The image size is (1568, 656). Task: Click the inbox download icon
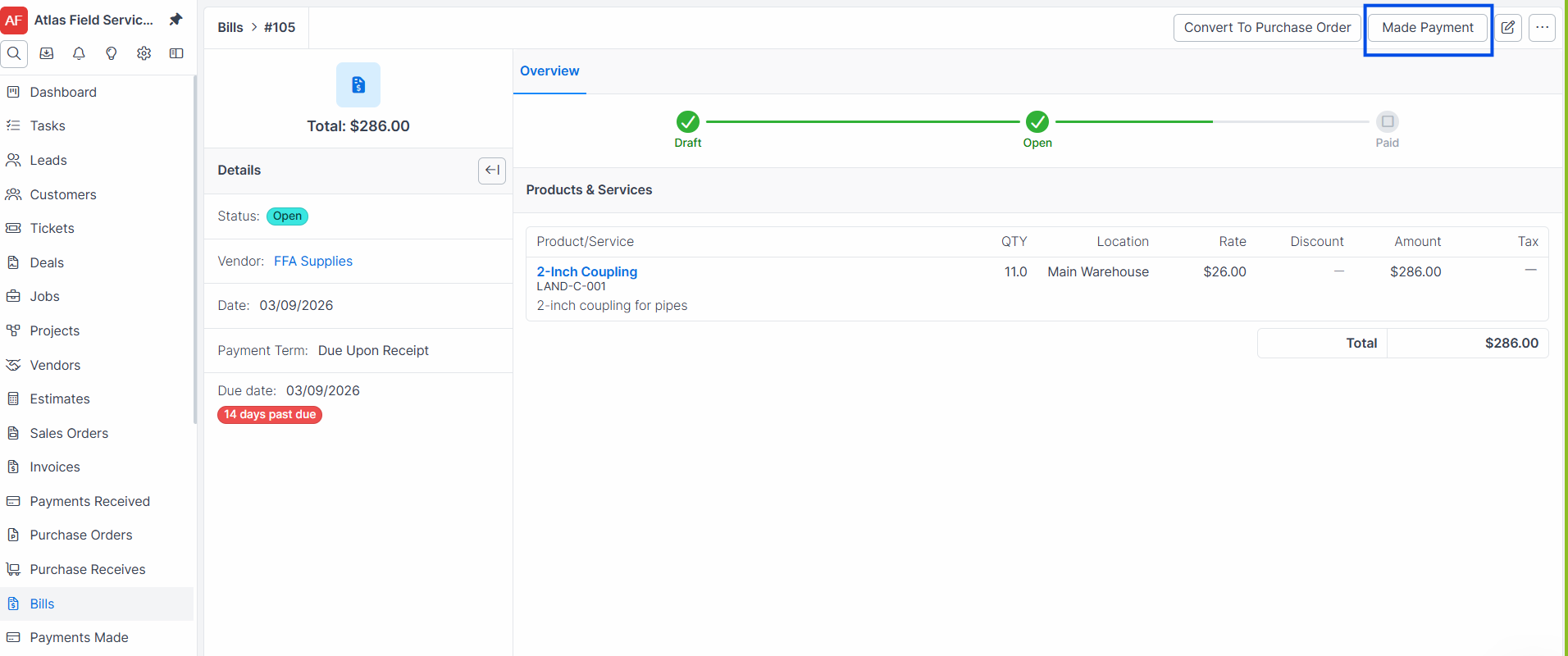47,53
